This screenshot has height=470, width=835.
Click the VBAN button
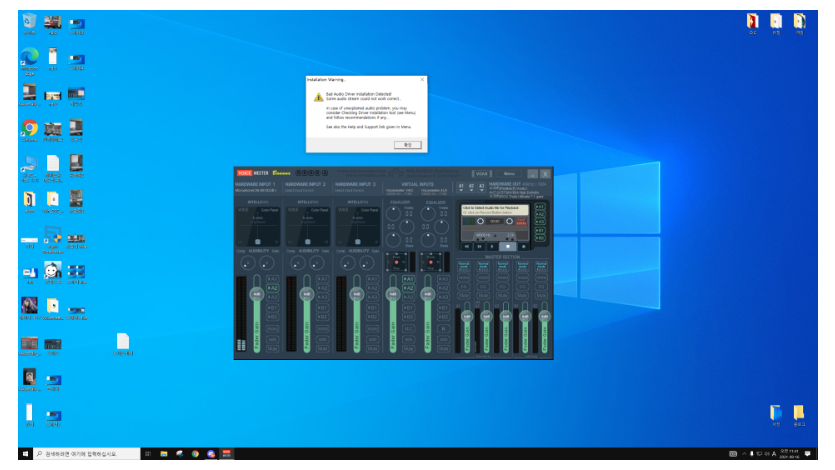tap(481, 174)
